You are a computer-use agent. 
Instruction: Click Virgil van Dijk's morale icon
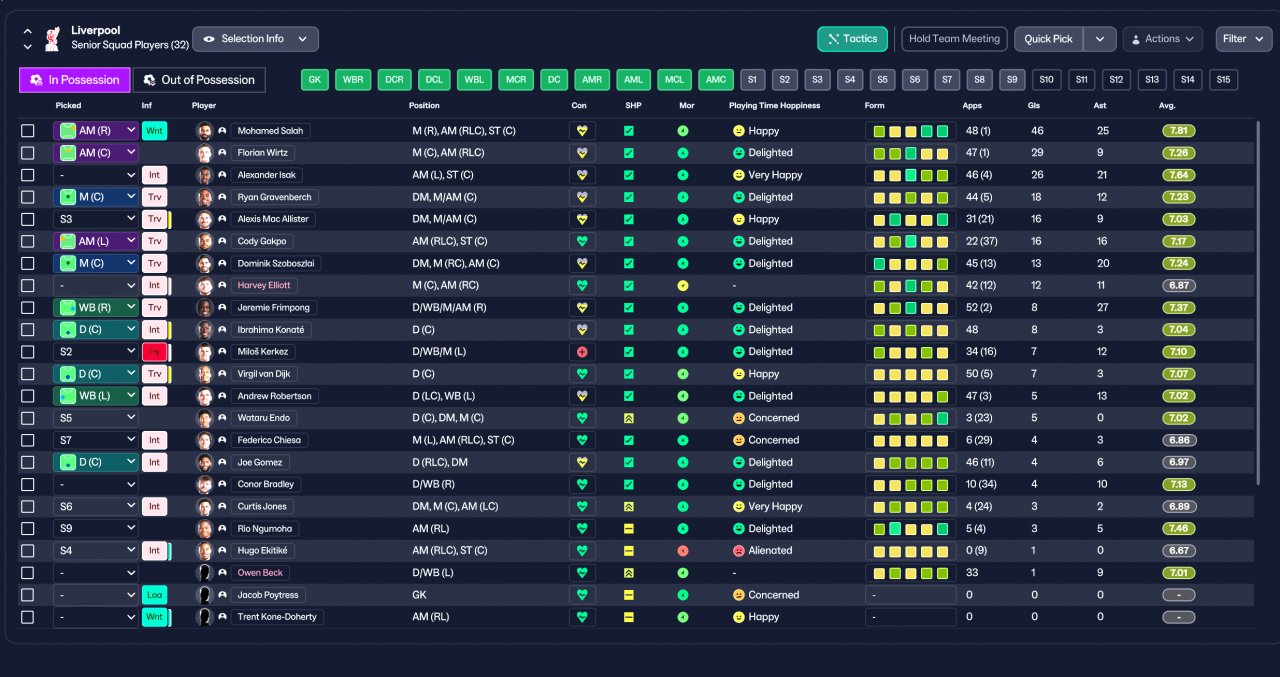(683, 374)
